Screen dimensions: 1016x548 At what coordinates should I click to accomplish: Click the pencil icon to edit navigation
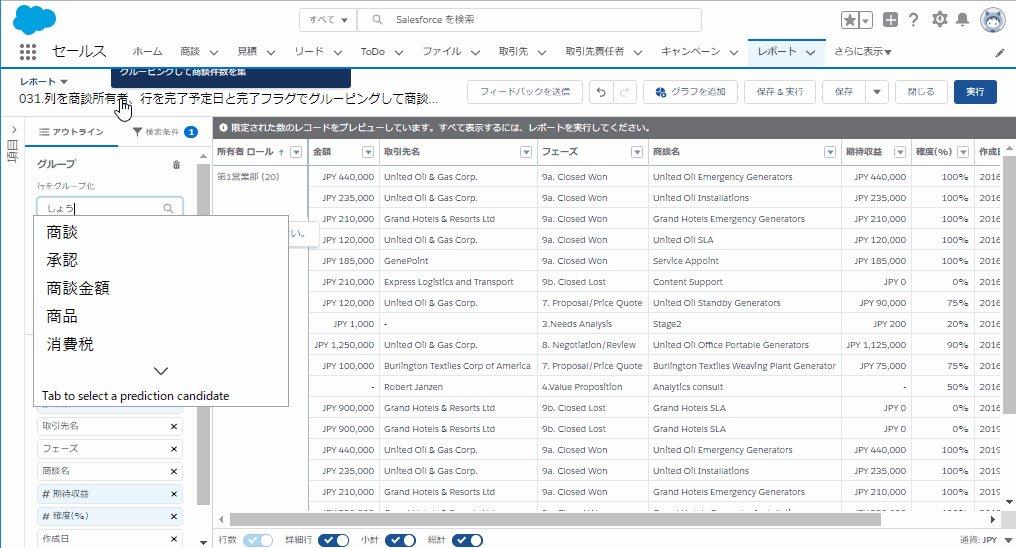[1000, 52]
